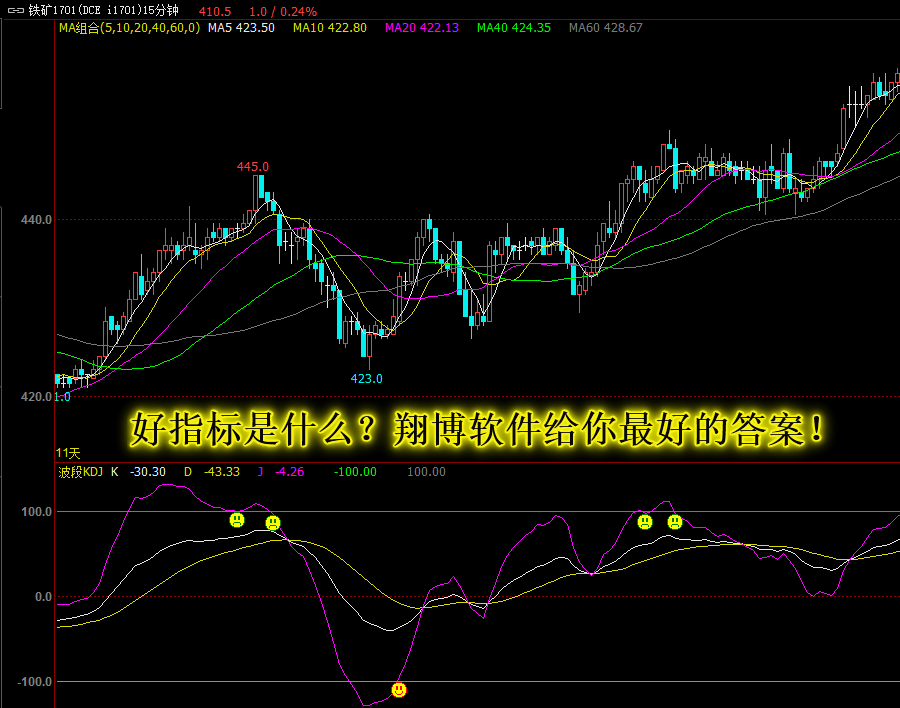Viewport: 900px width, 708px height.
Task: Click the 100.0 KDJ axis label
Action: (x=36, y=512)
